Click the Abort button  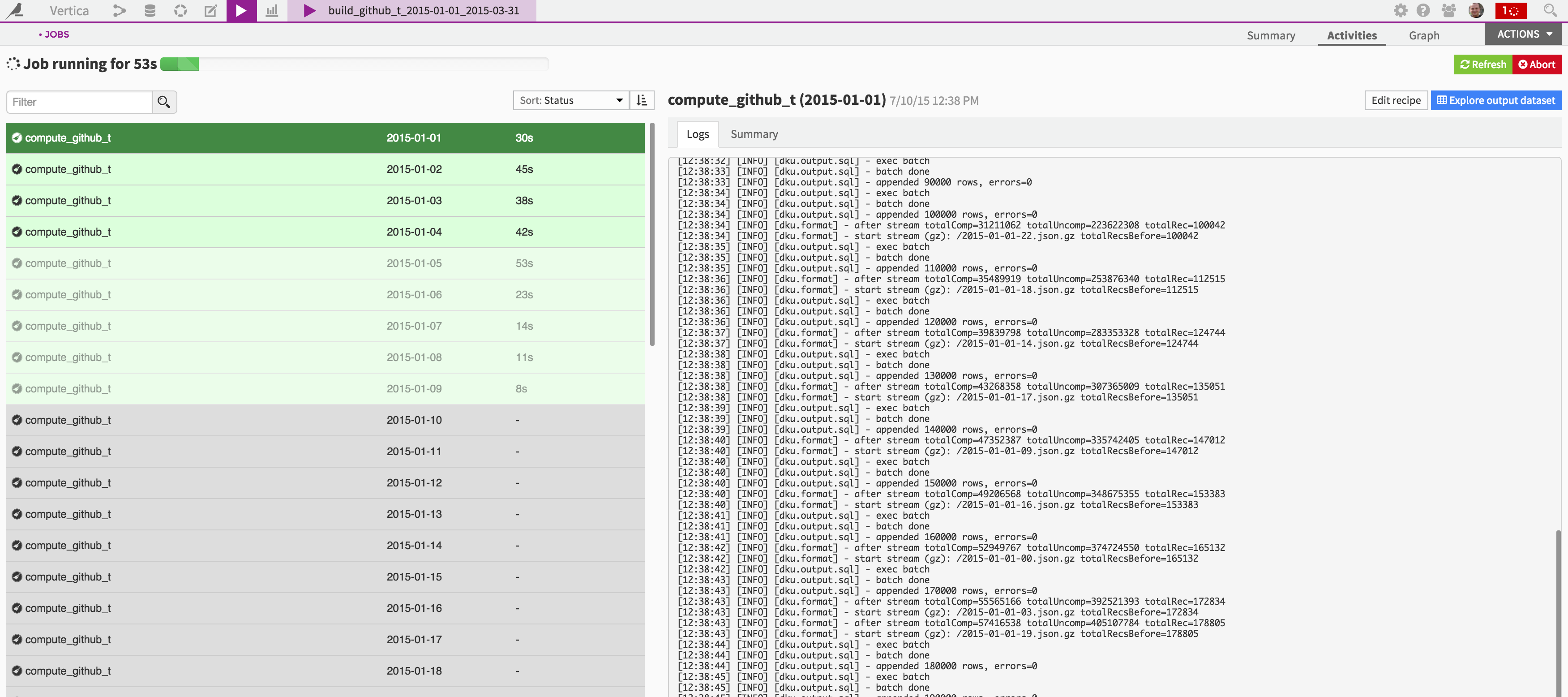pos(1536,65)
